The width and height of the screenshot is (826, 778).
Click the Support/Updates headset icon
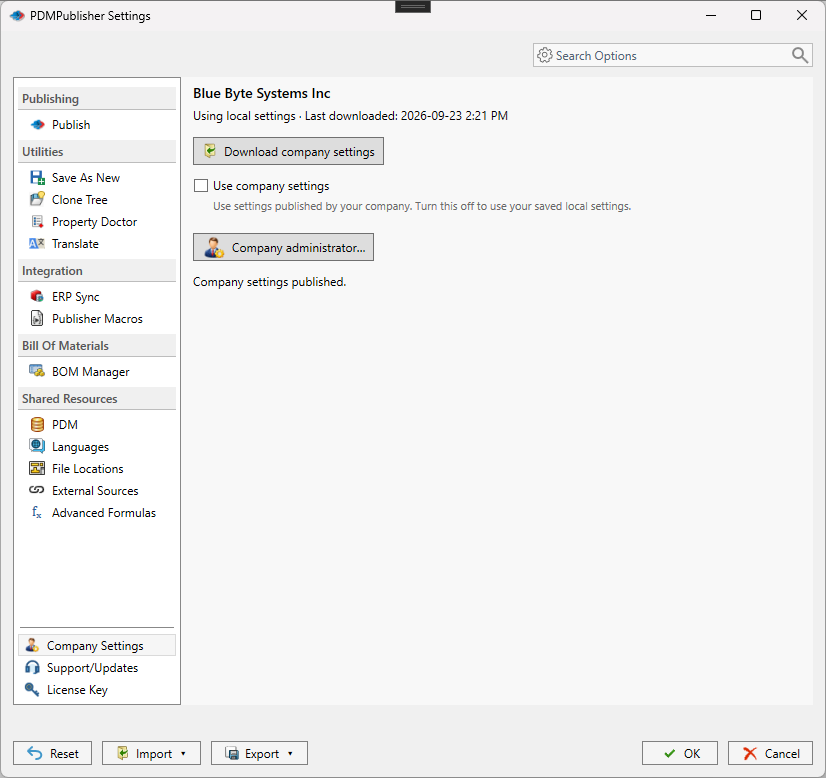32,667
